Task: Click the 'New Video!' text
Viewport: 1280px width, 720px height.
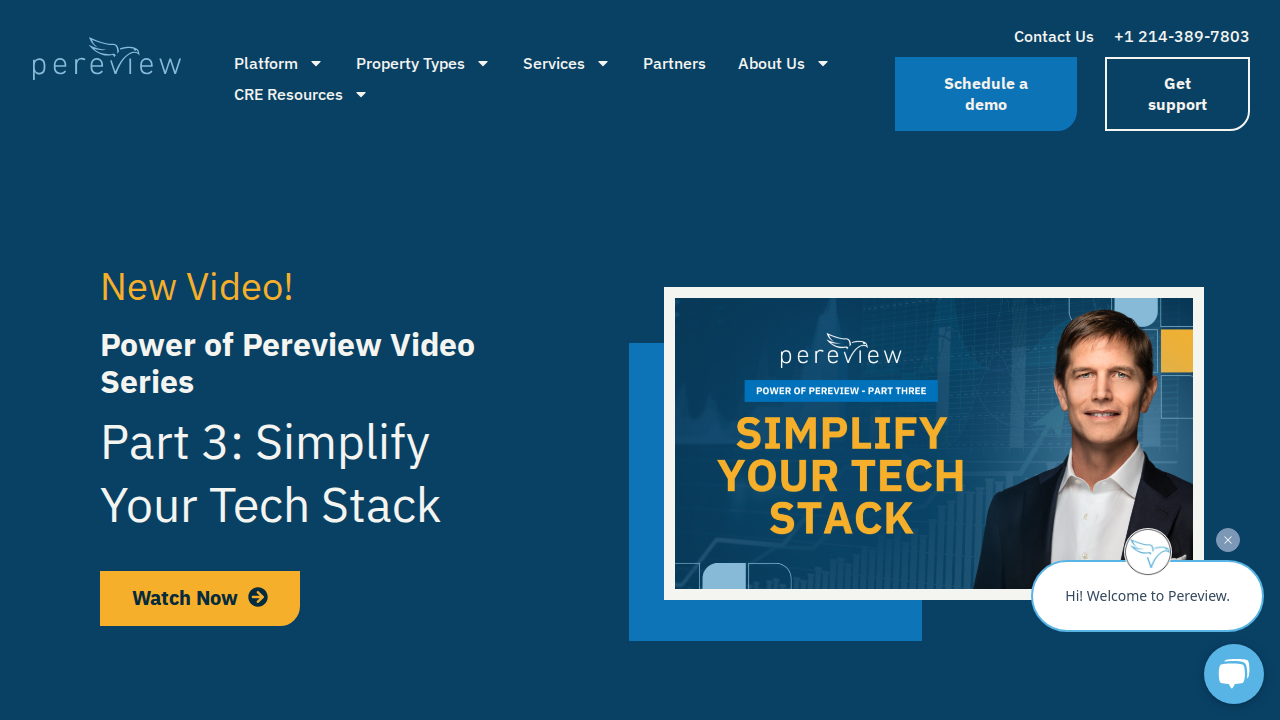Action: [197, 287]
